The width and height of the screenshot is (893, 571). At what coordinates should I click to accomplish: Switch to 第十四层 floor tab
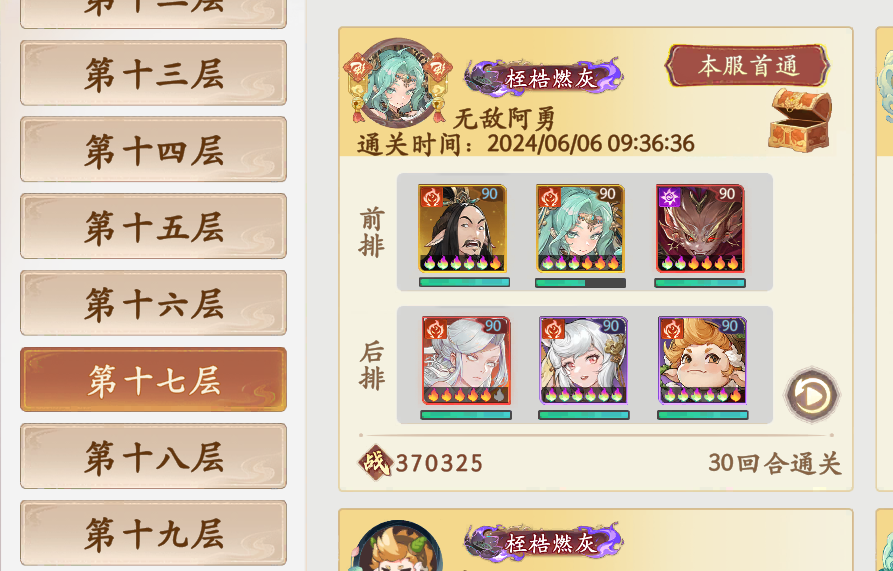[153, 150]
